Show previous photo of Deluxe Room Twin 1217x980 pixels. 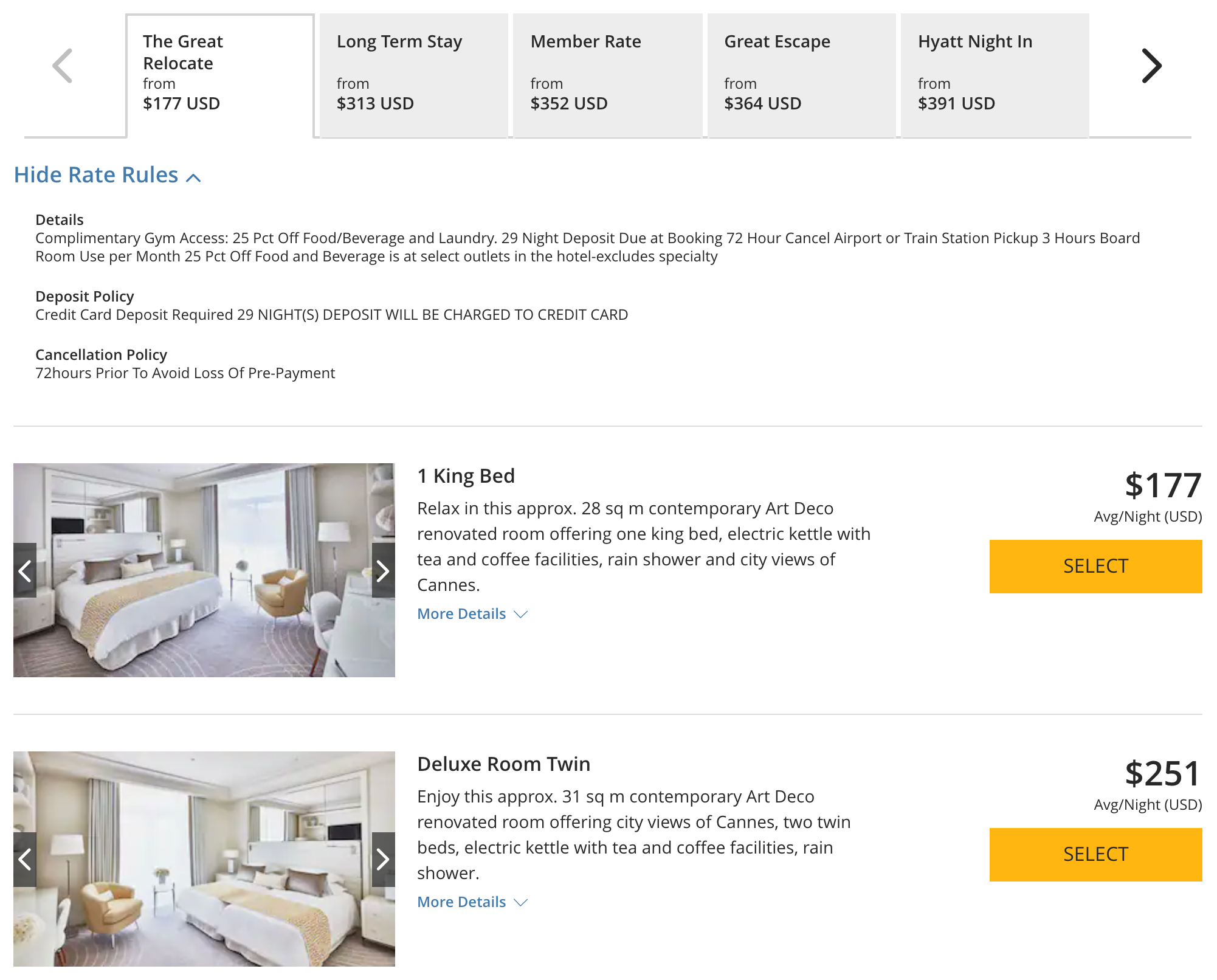click(25, 859)
